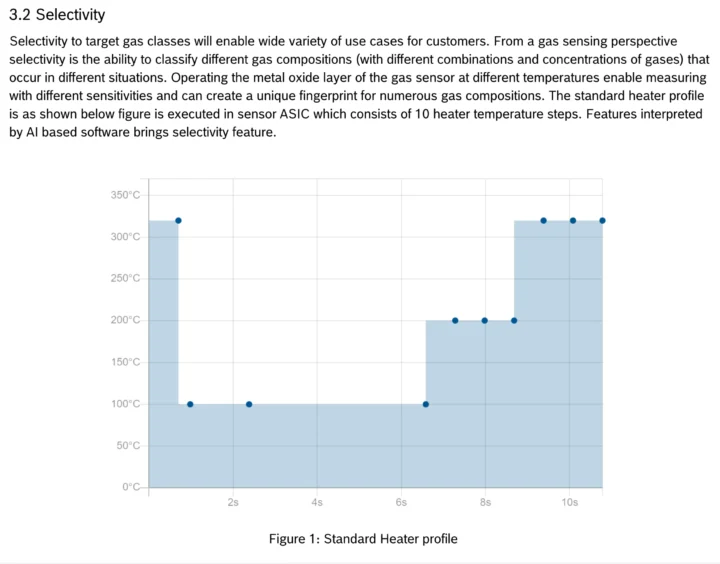Click the "Figure 1: Standard Heater profile" caption
720x564 pixels.
coord(363,539)
